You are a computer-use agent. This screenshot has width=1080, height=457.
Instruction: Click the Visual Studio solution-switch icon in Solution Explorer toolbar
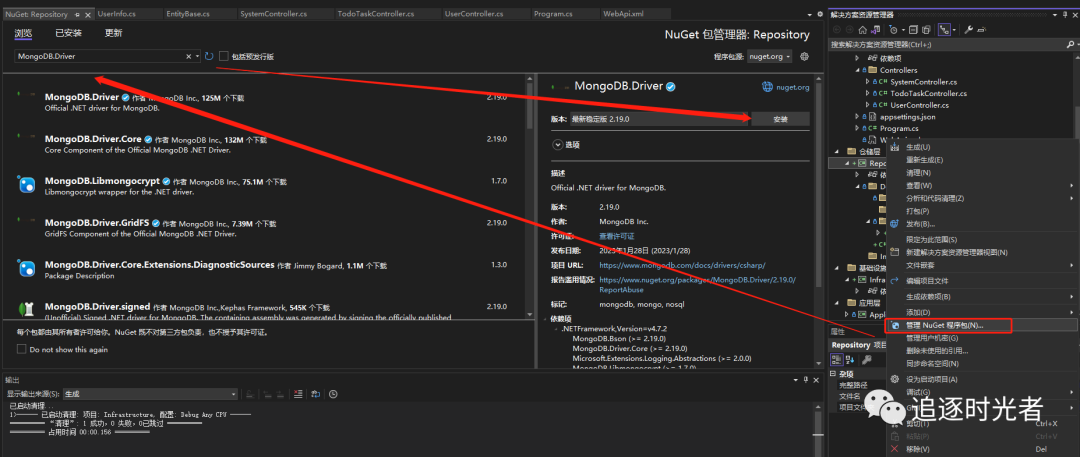coord(876,30)
